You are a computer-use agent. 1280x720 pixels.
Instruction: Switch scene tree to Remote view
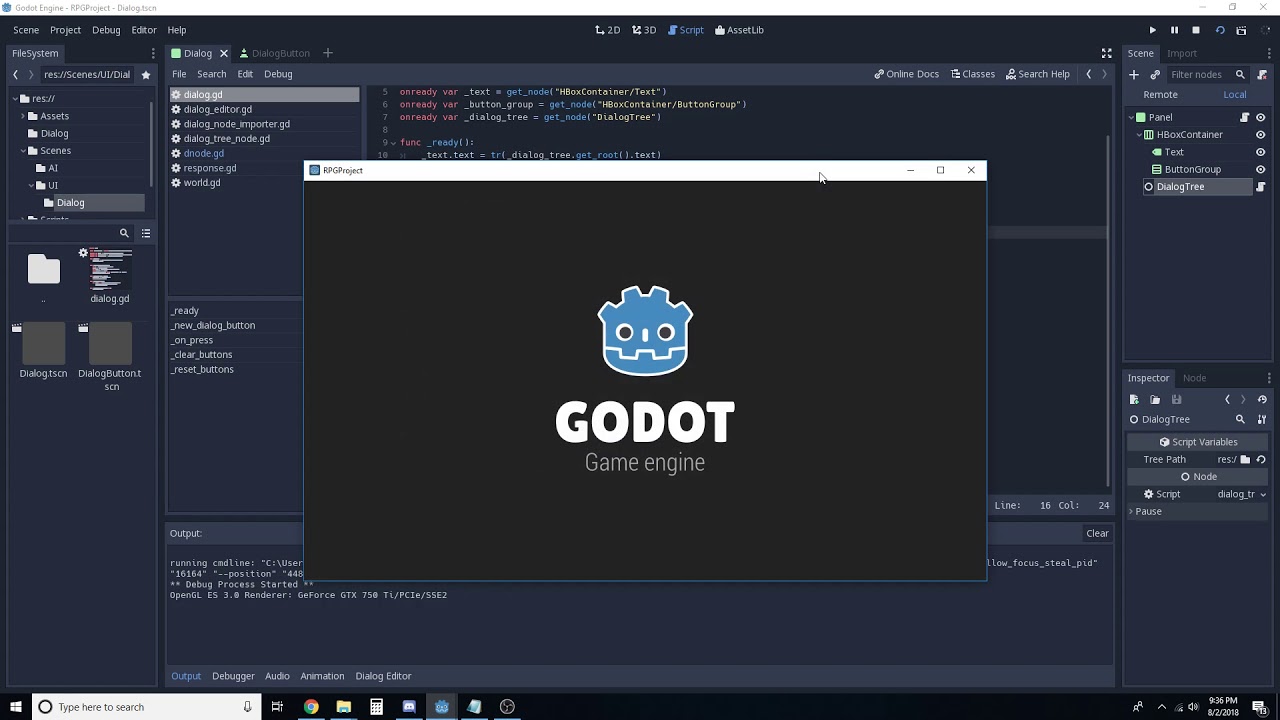click(x=1160, y=94)
